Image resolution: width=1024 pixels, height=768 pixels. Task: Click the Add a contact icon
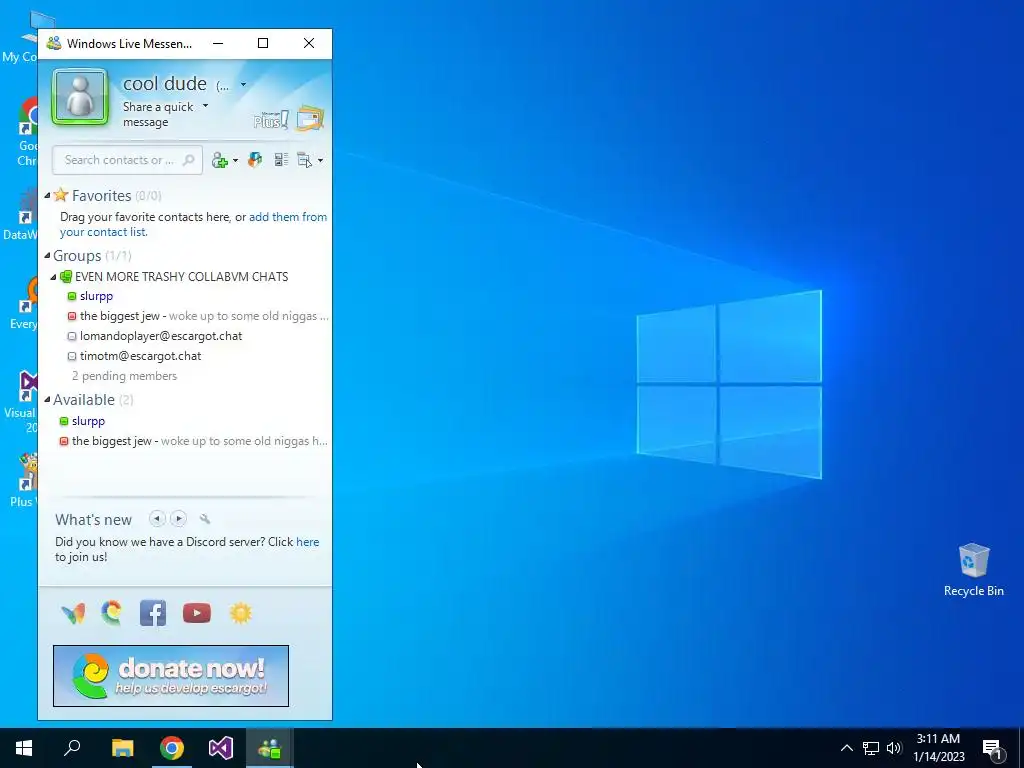tap(220, 161)
